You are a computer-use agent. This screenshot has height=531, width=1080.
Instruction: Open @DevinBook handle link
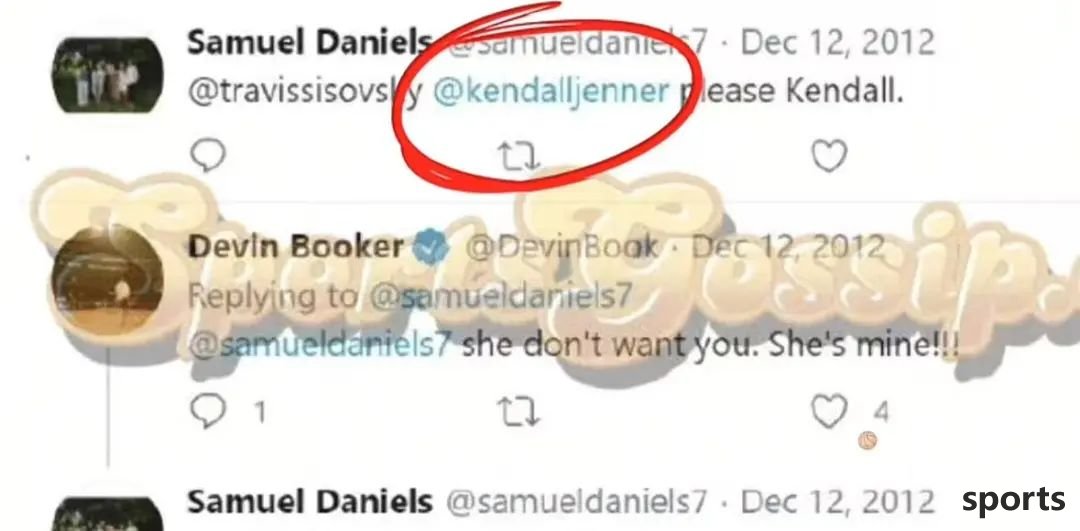tap(561, 247)
